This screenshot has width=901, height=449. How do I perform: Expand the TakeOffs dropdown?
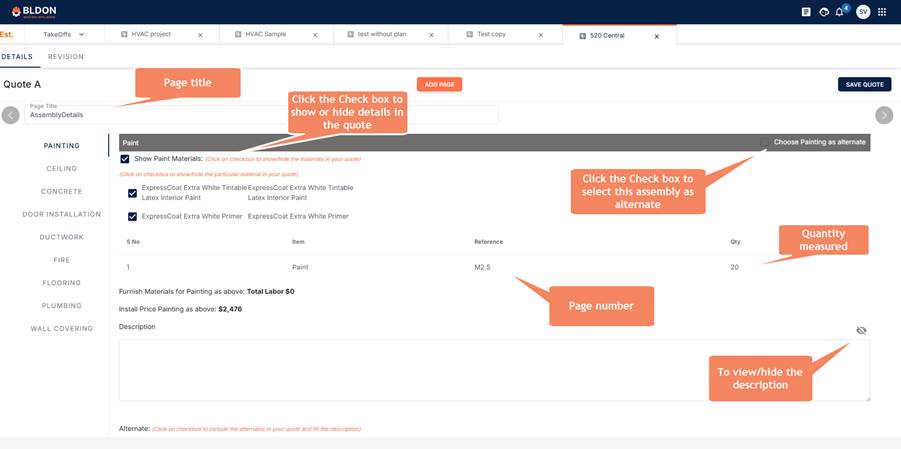pos(81,35)
